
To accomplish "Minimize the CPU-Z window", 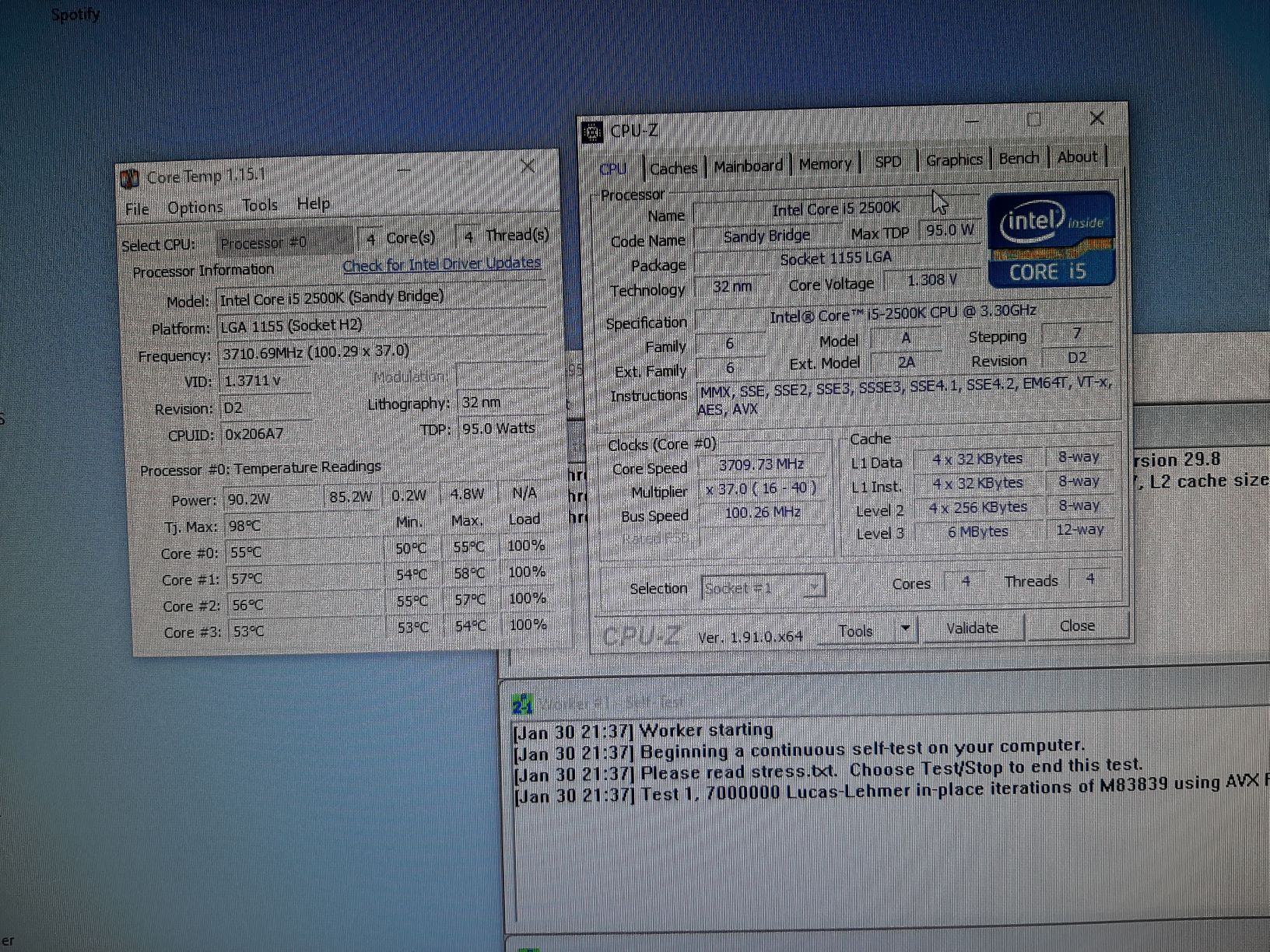I will point(973,121).
